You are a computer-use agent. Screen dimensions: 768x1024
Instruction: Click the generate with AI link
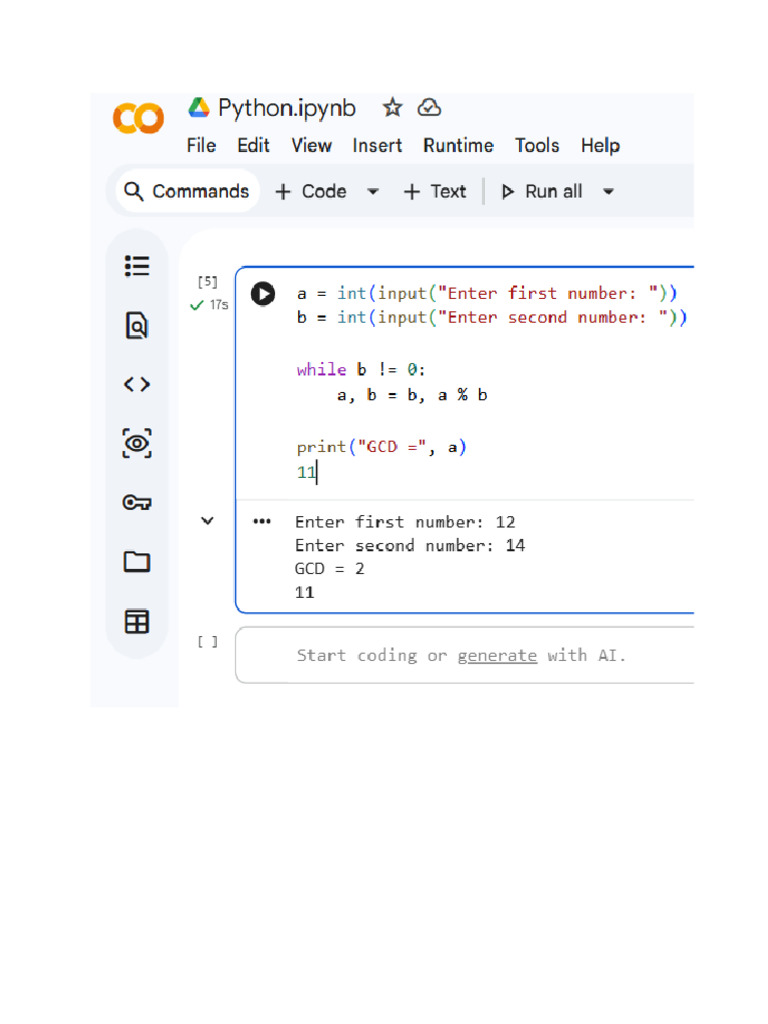pyautogui.click(x=497, y=656)
